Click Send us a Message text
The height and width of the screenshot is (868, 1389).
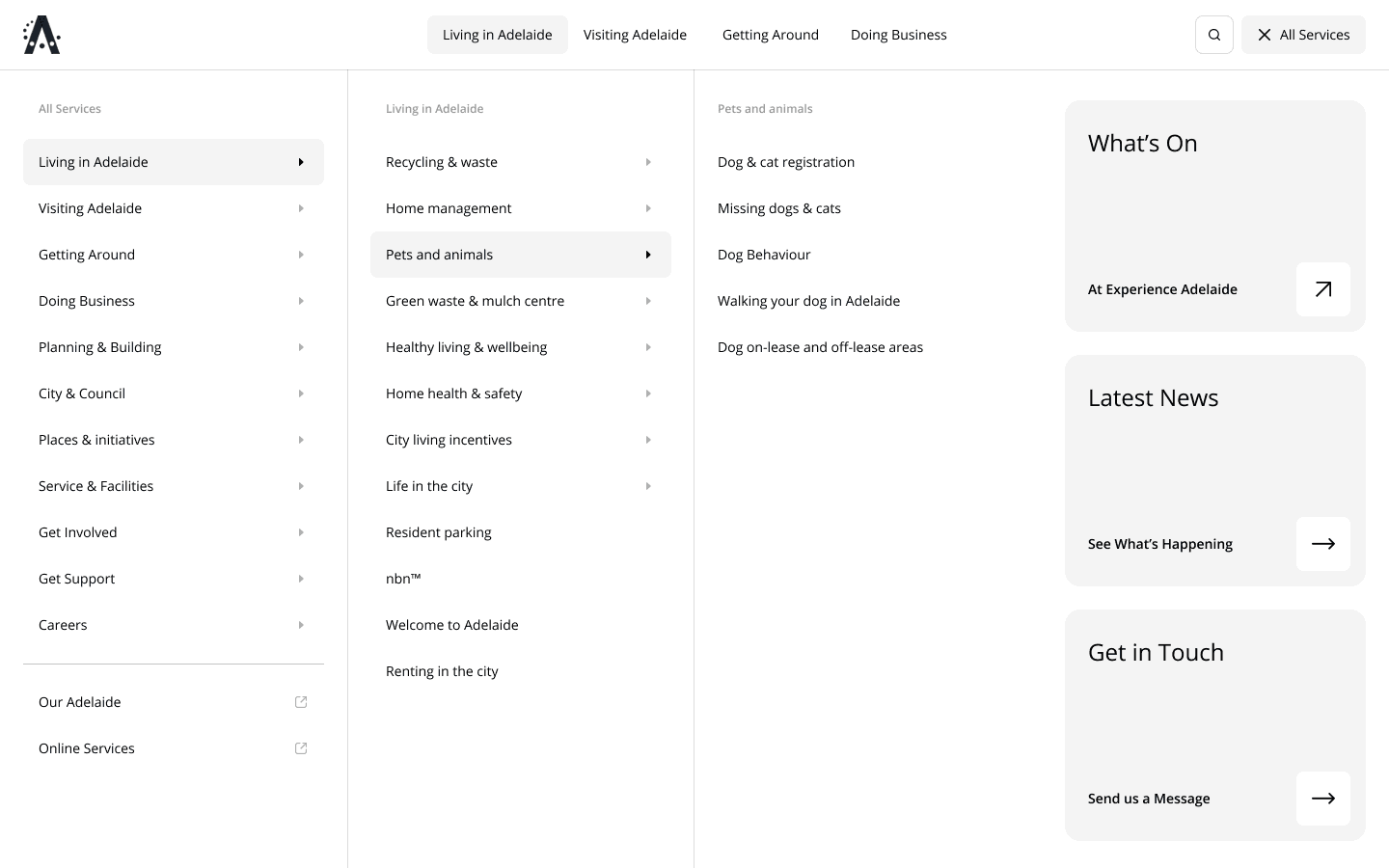point(1149,799)
